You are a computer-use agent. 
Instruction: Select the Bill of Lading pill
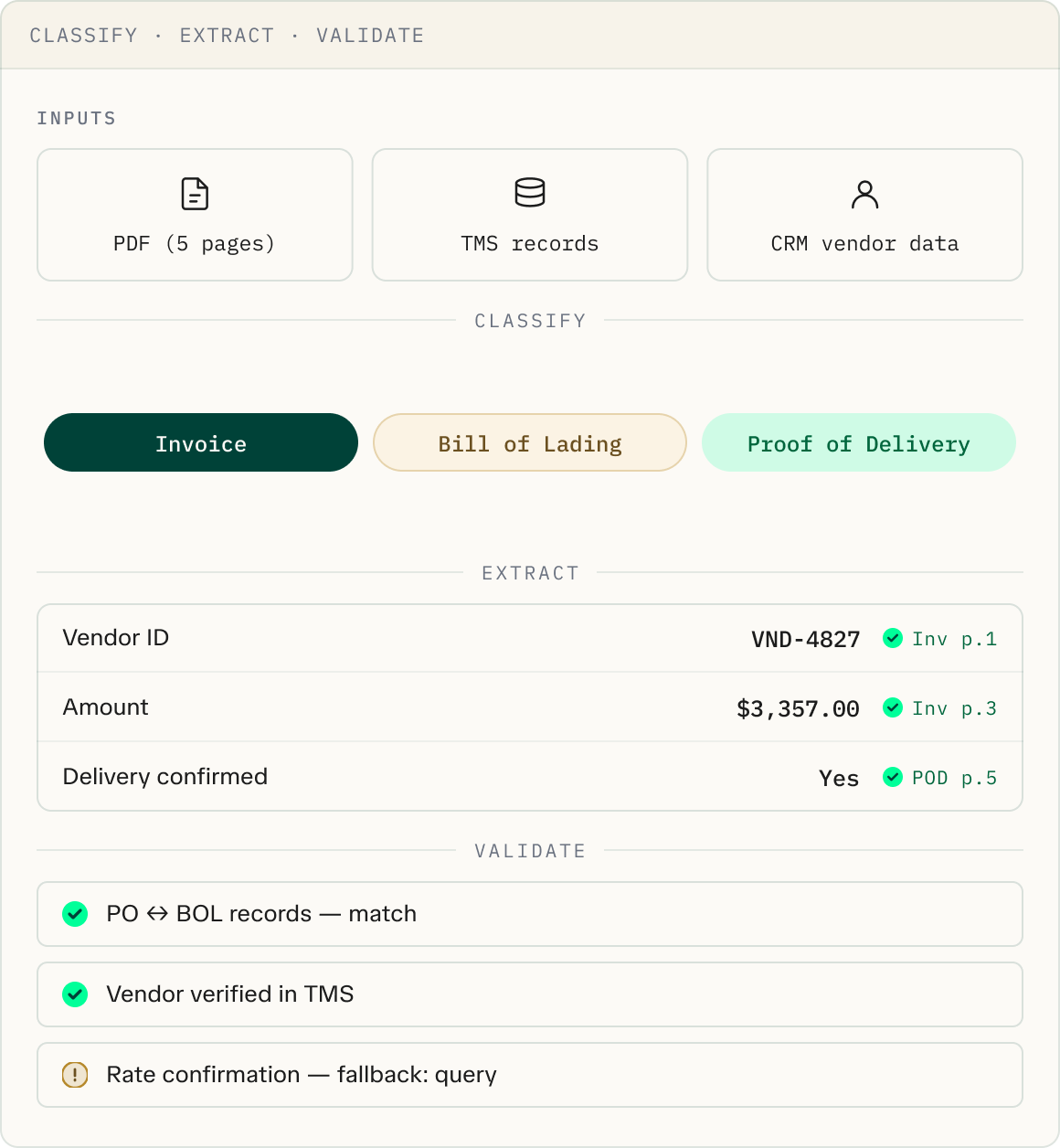coord(530,442)
